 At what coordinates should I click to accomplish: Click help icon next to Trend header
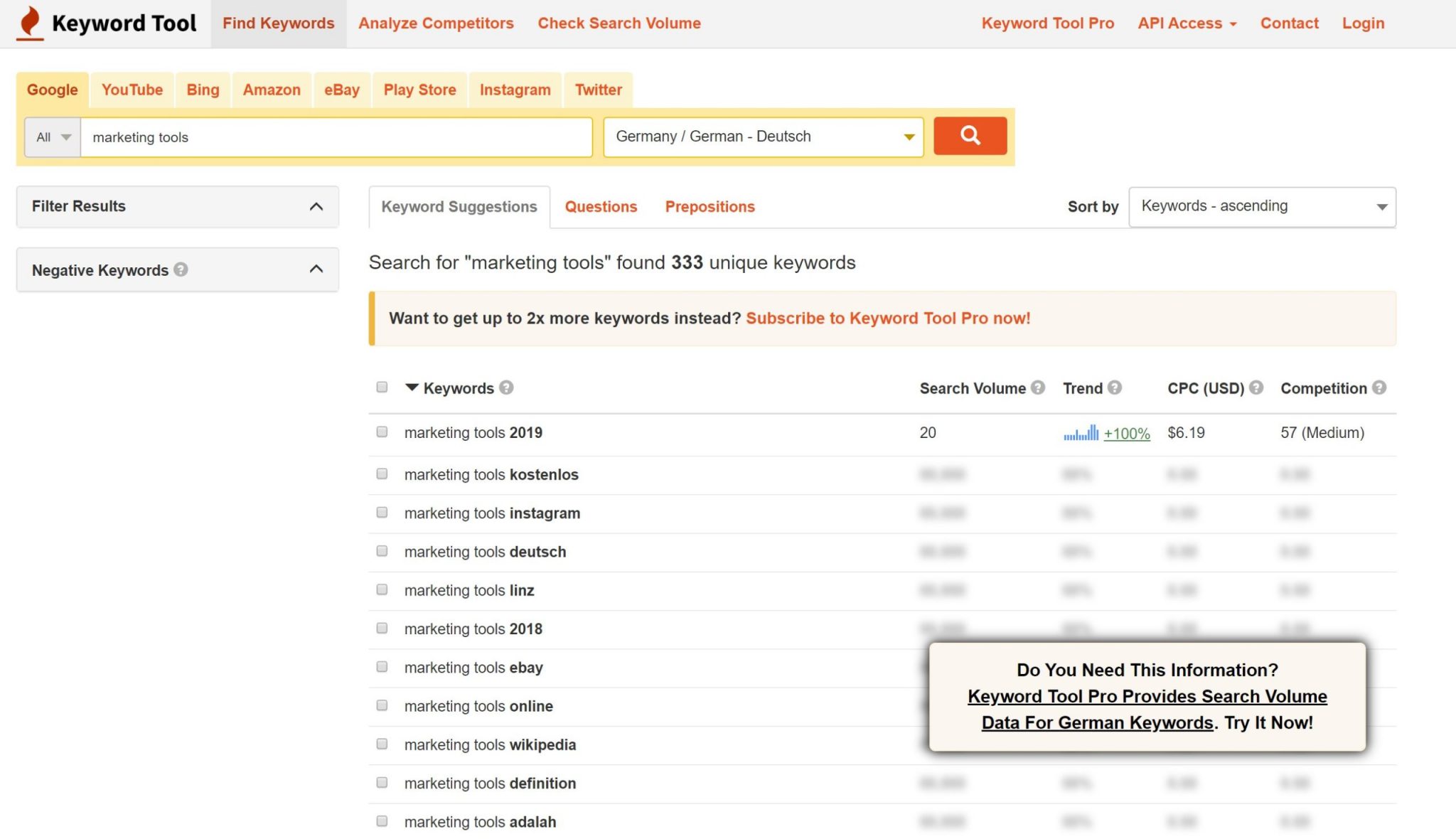1115,388
